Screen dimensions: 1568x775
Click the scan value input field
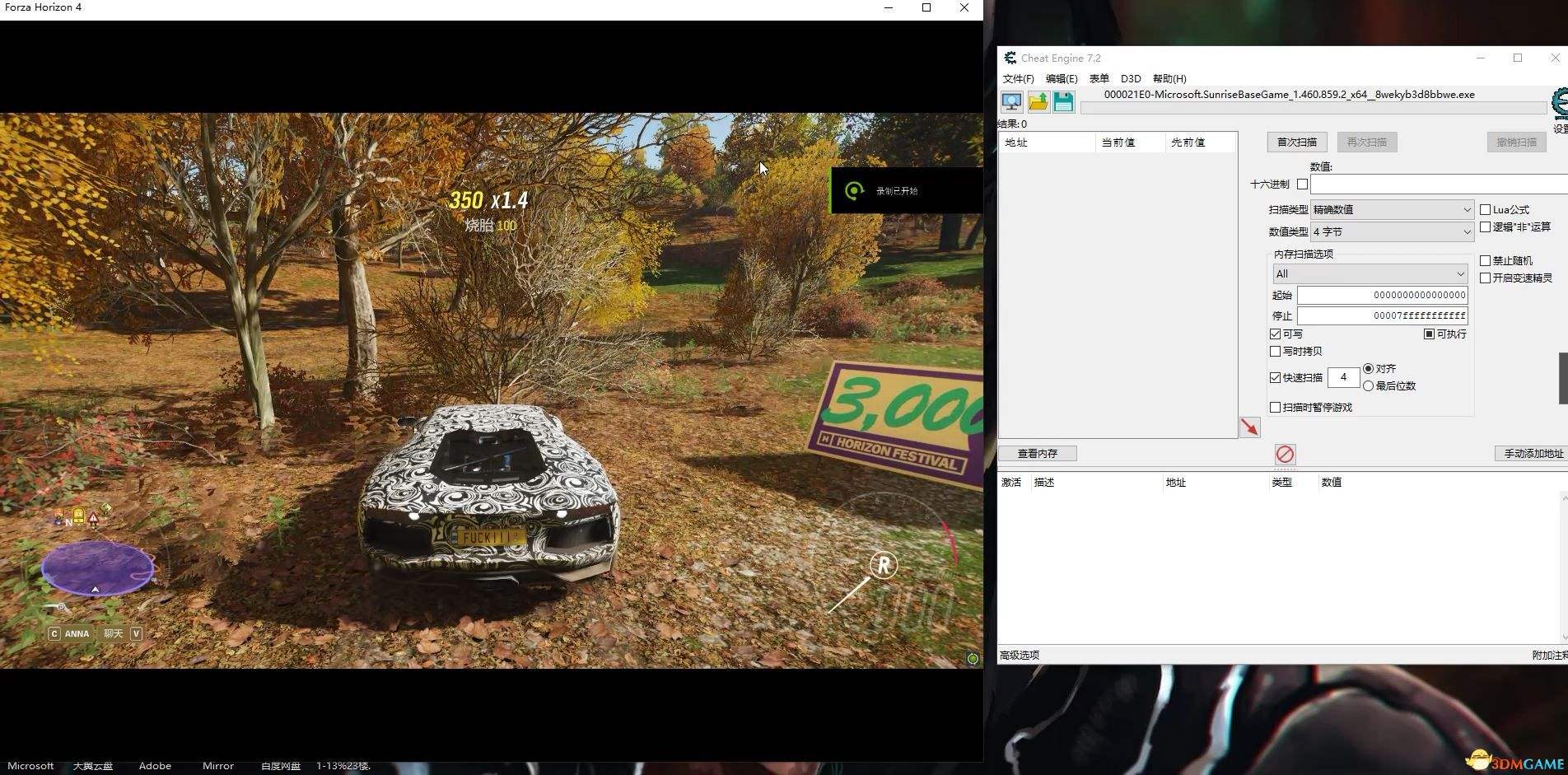[x=1439, y=184]
